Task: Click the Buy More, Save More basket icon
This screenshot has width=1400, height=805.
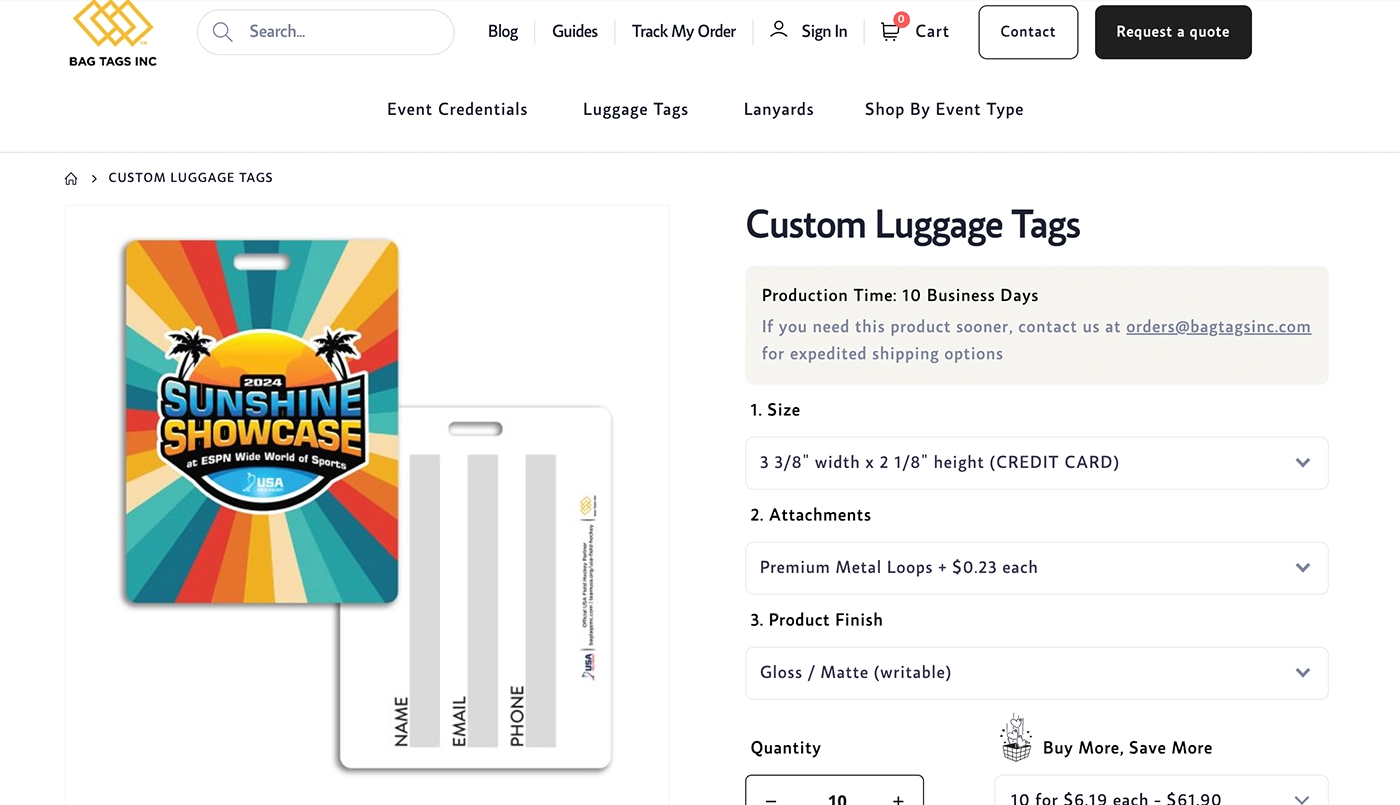Action: point(1016,738)
